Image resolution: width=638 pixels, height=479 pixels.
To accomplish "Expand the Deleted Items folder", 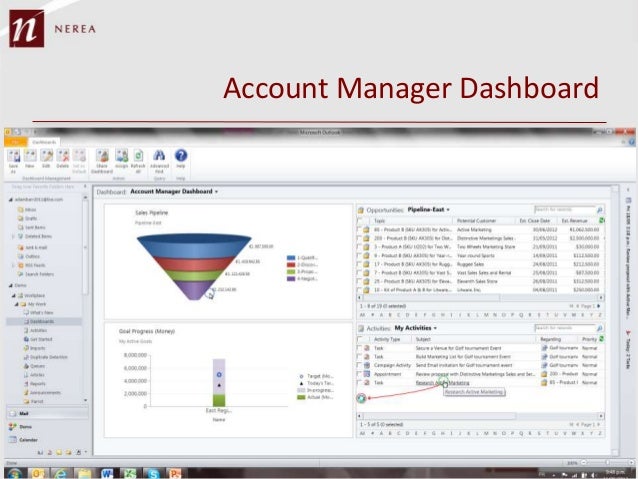I will 14,236.
